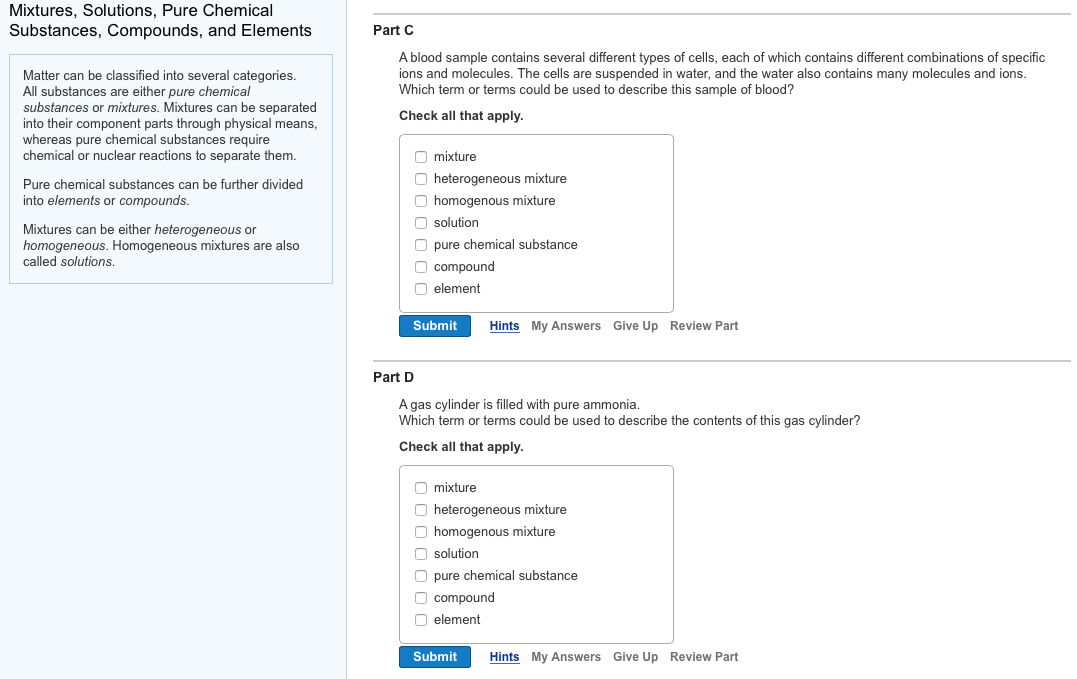View My Answers for Part D
1077x679 pixels.
point(566,656)
